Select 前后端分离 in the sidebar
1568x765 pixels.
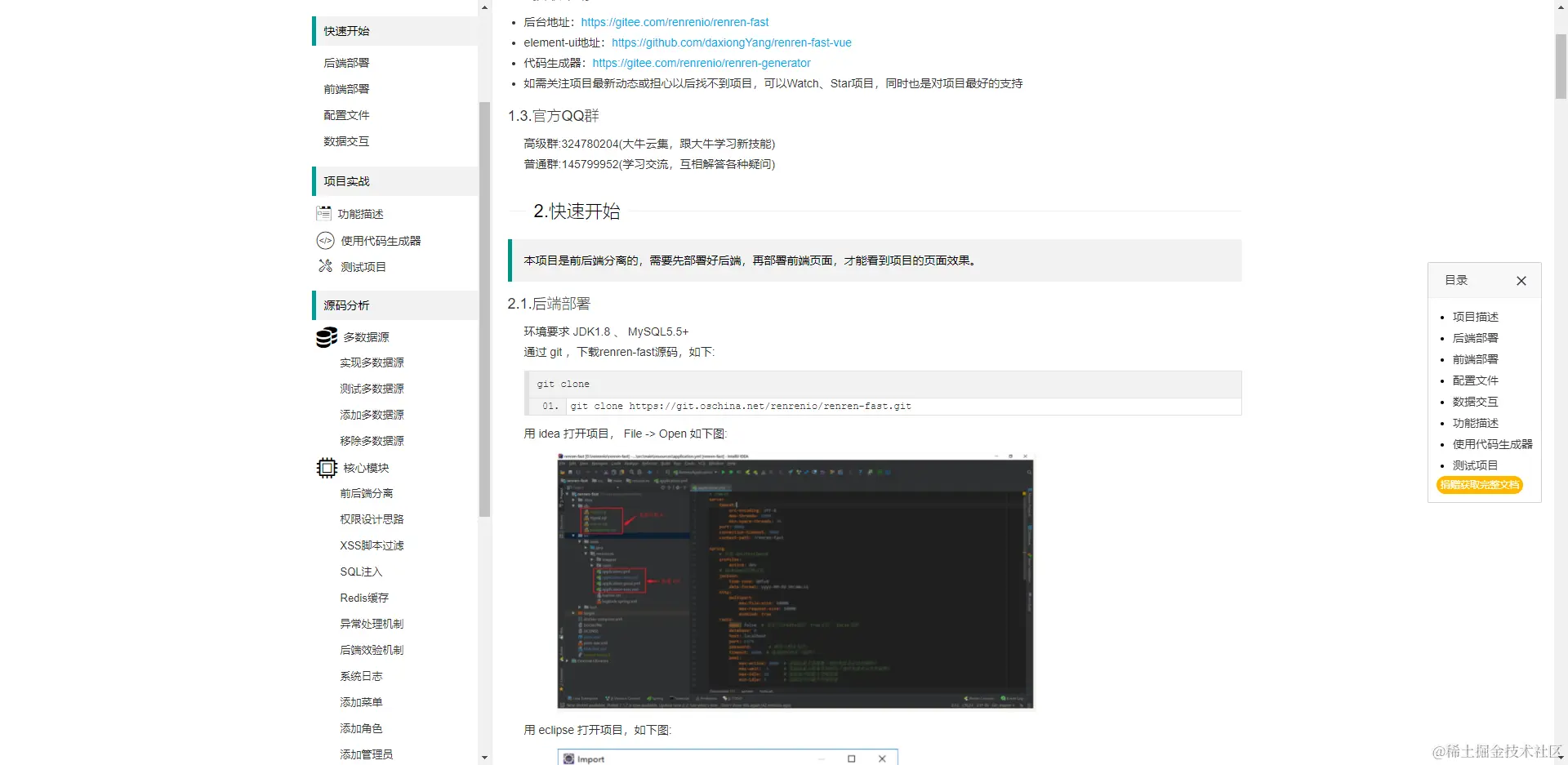[x=367, y=493]
